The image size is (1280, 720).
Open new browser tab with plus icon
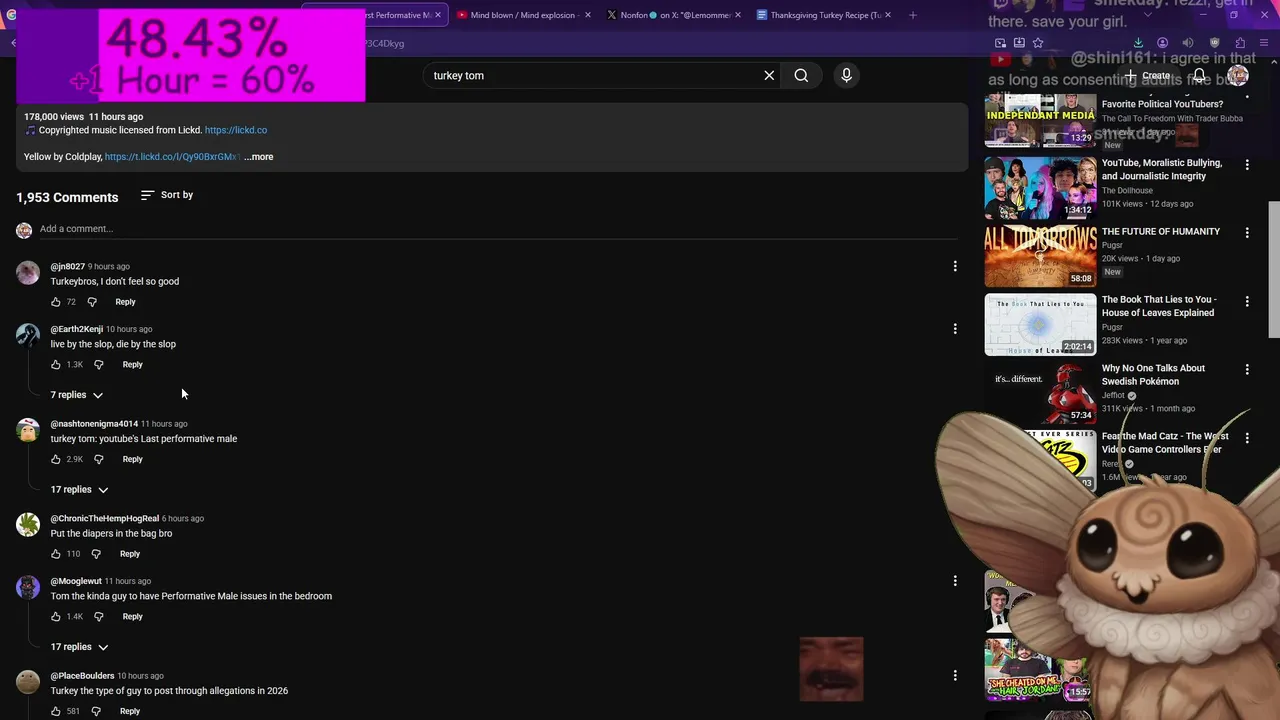[x=912, y=15]
